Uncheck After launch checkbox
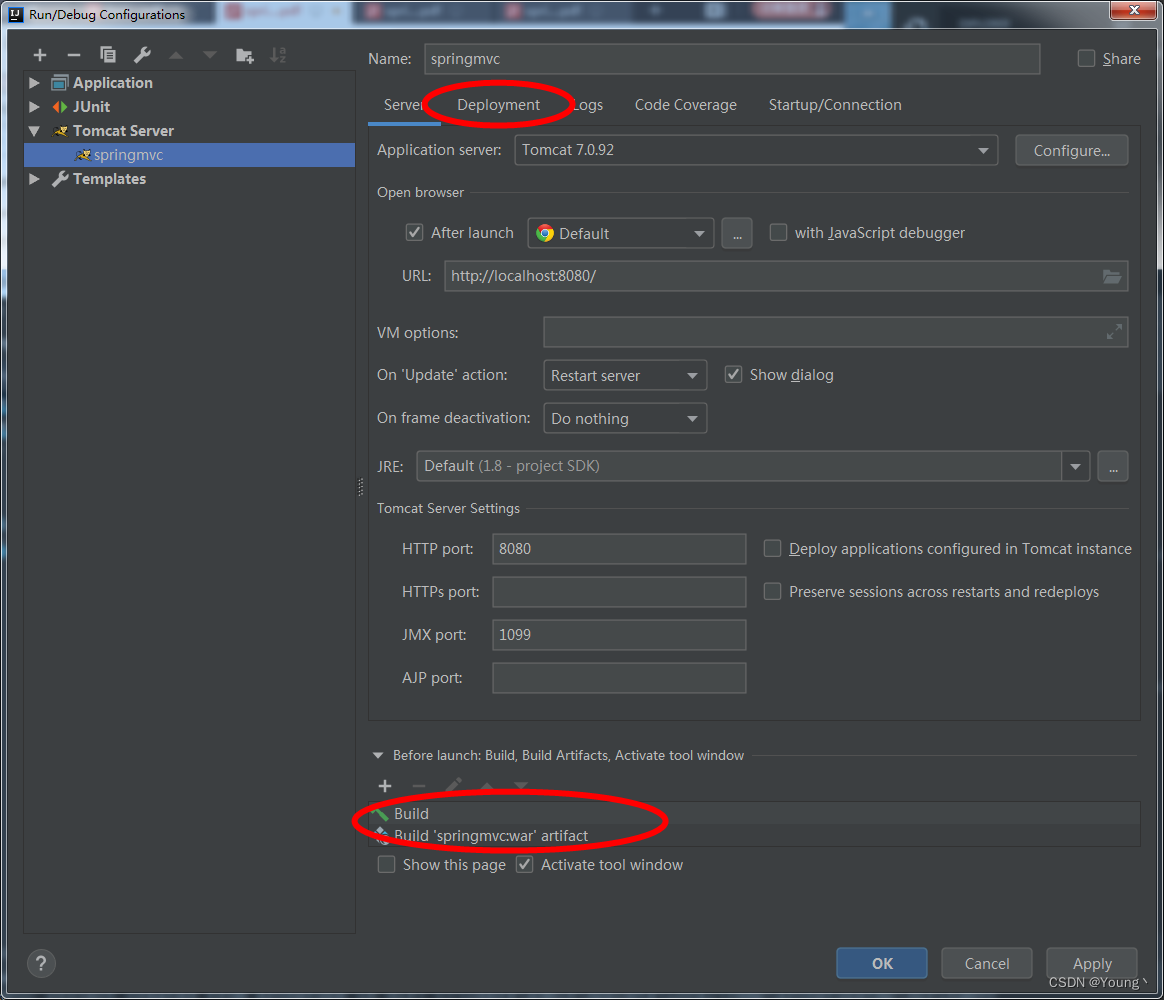 414,233
